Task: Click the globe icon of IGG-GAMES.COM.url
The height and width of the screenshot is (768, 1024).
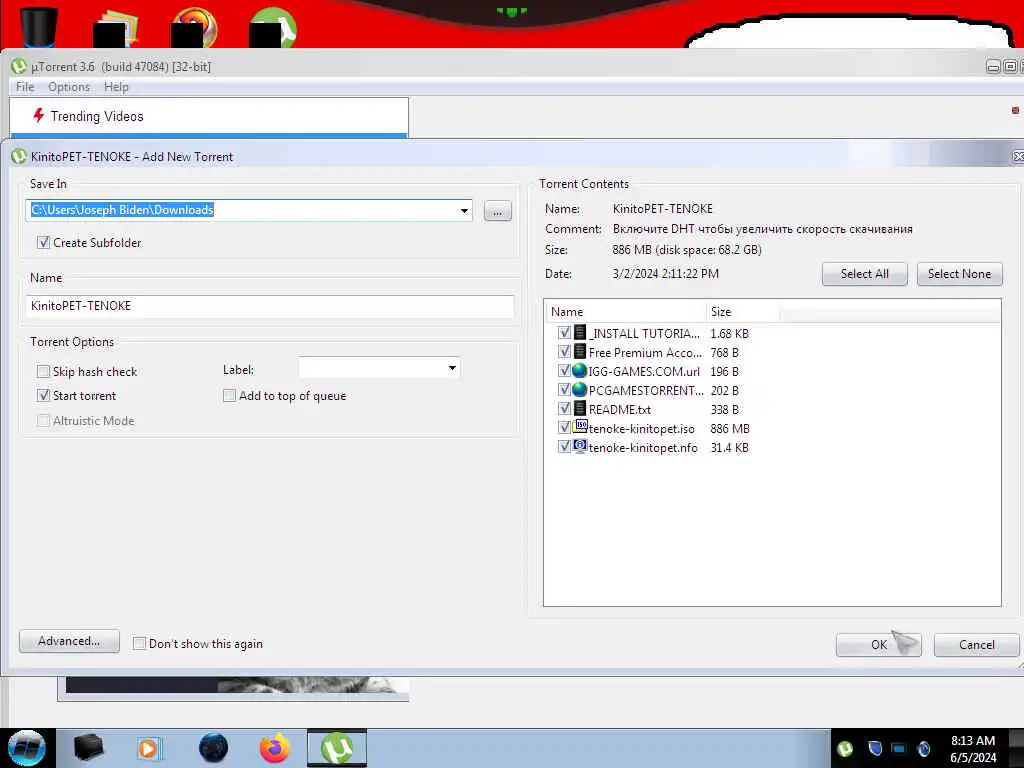Action: (x=579, y=370)
